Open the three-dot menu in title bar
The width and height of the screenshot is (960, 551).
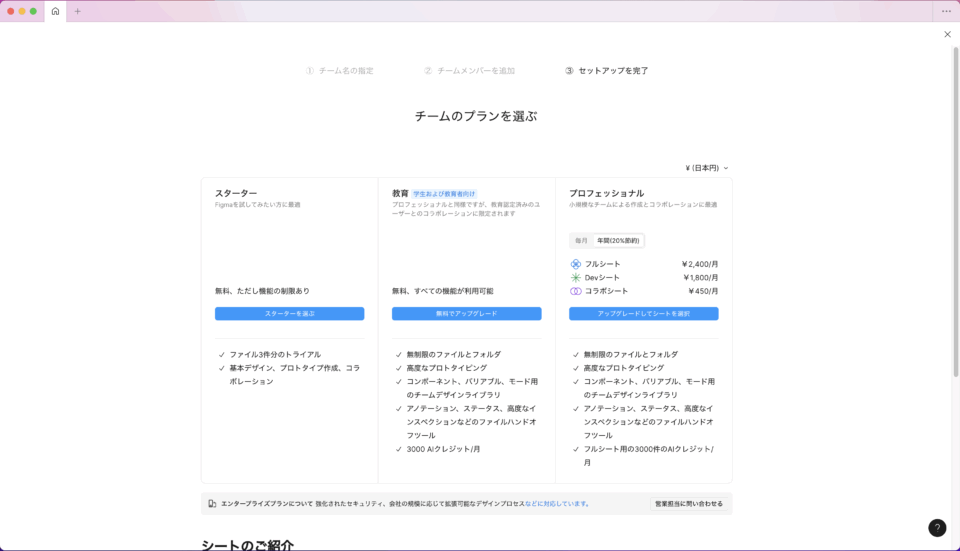(x=946, y=11)
